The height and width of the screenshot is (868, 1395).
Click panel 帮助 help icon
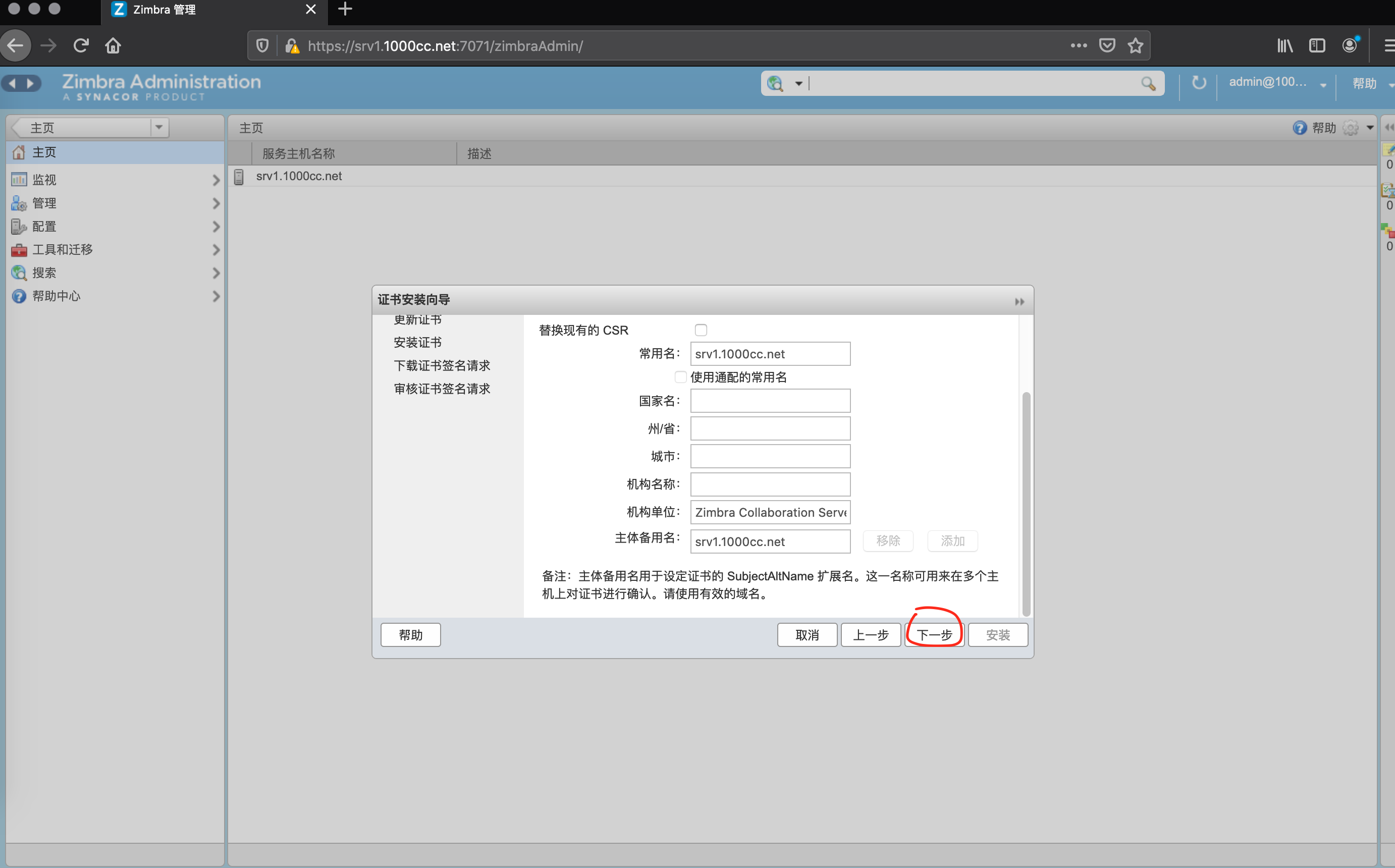point(1300,128)
